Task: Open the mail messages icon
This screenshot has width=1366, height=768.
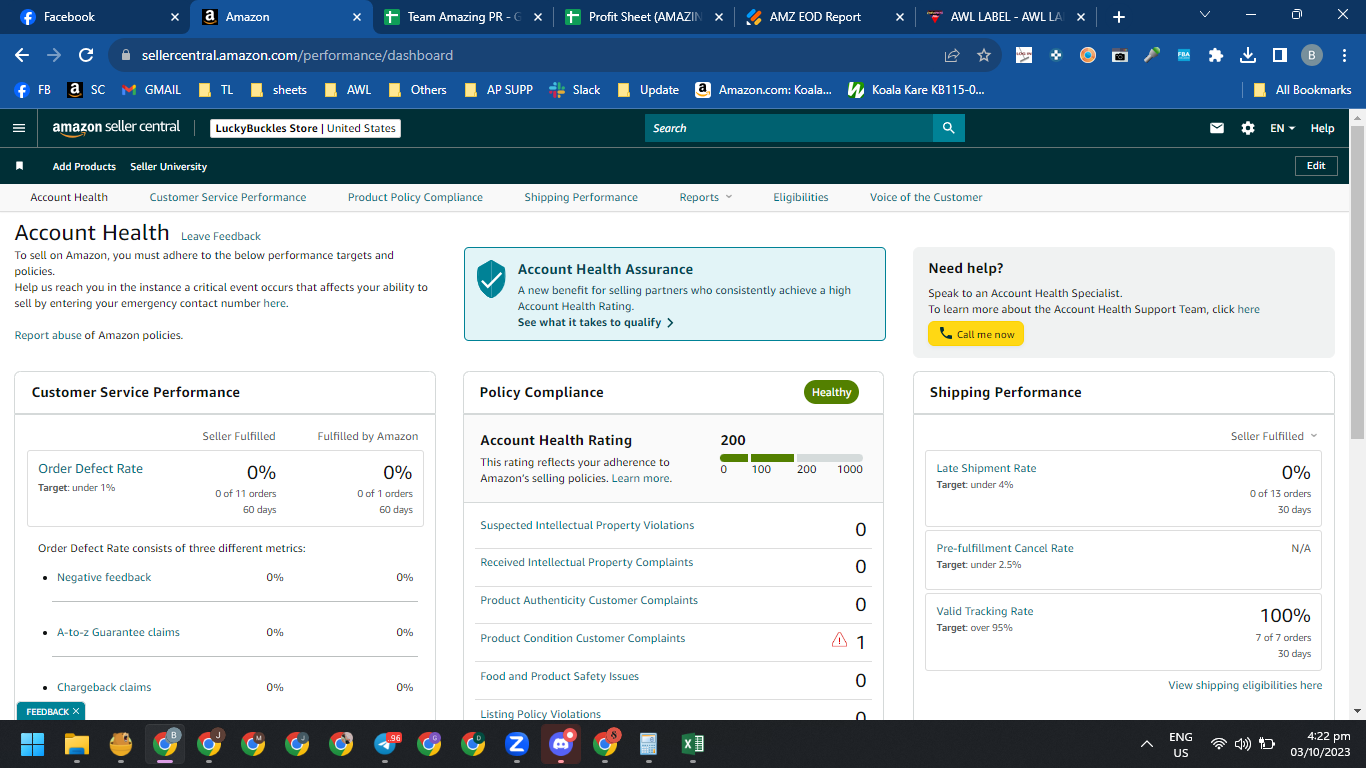Action: 1217,128
